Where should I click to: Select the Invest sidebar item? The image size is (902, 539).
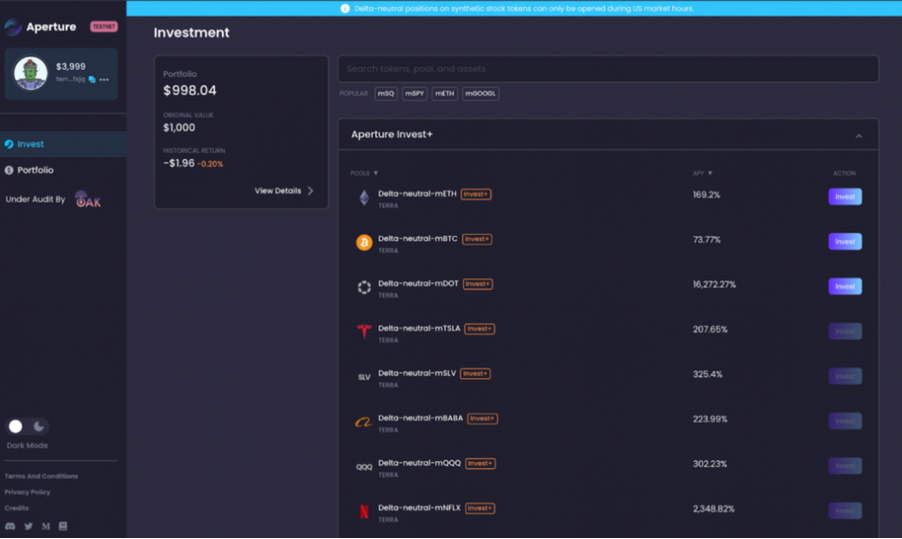click(63, 144)
